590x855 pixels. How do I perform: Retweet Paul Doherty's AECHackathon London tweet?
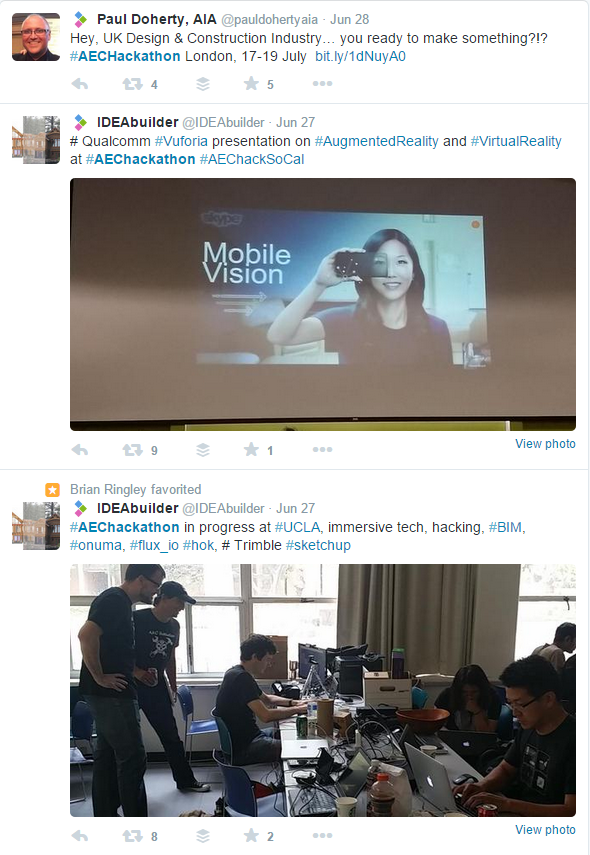[x=133, y=84]
